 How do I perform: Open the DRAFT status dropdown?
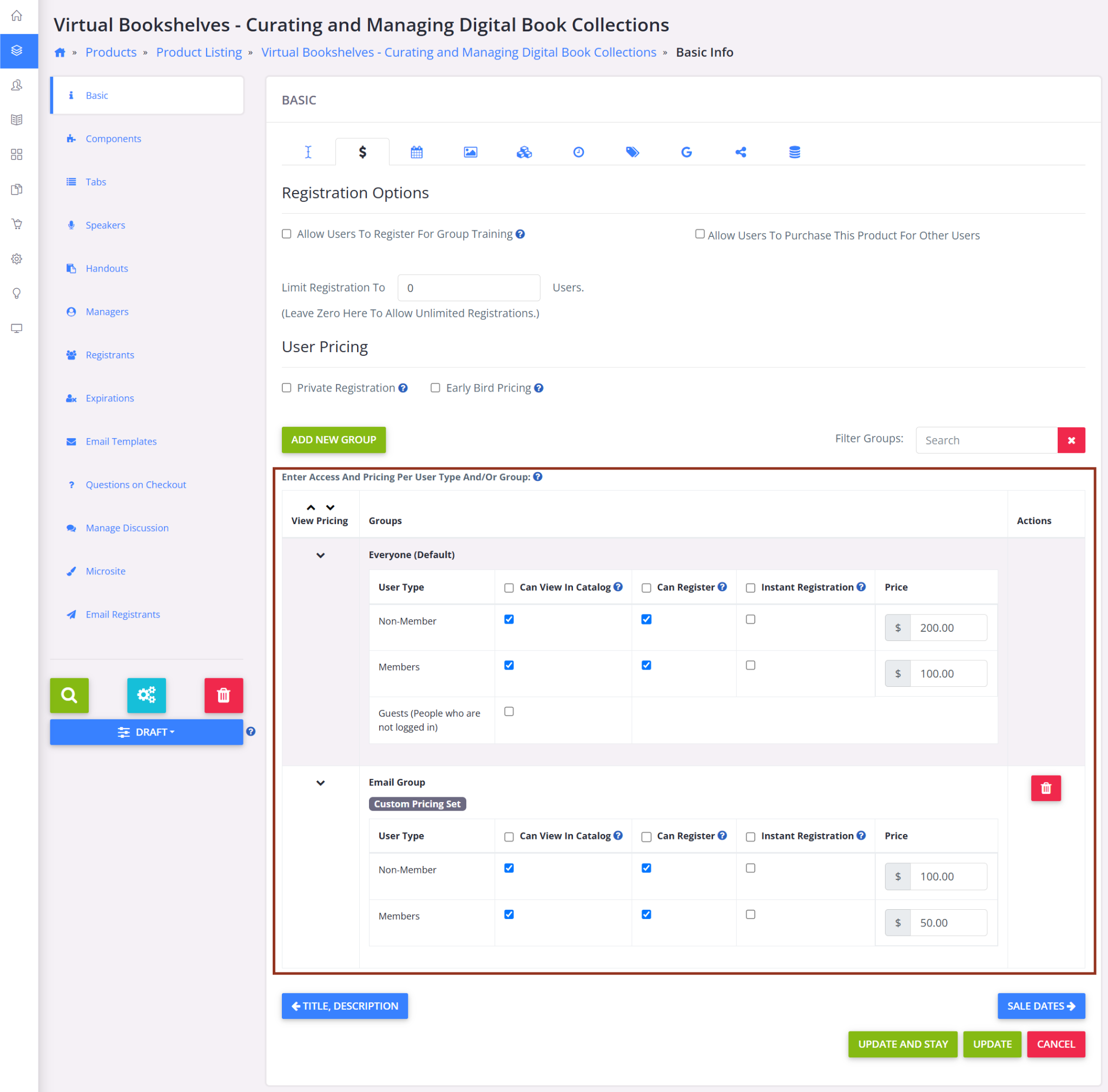[x=146, y=732]
